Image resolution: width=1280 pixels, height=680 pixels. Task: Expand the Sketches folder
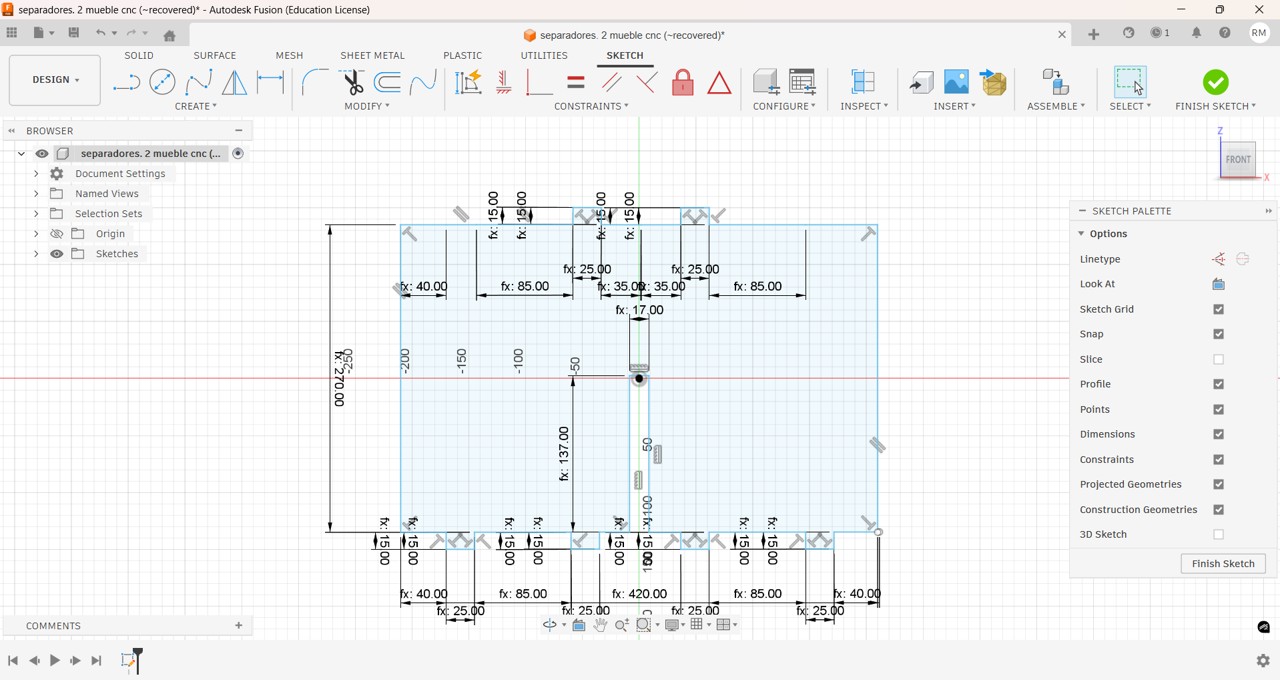36,254
